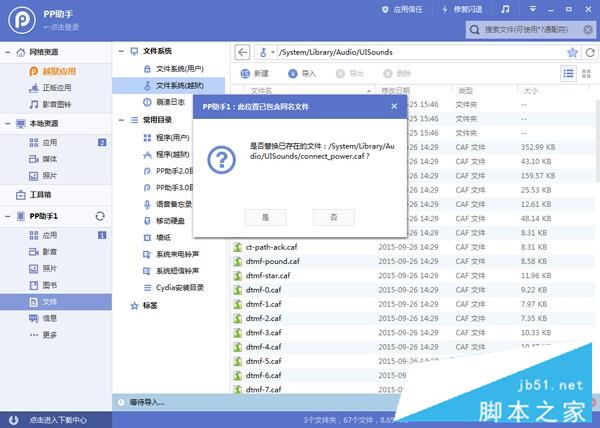The image size is (600, 428).
Task: Bookmark path with star icon
Action: tap(572, 52)
